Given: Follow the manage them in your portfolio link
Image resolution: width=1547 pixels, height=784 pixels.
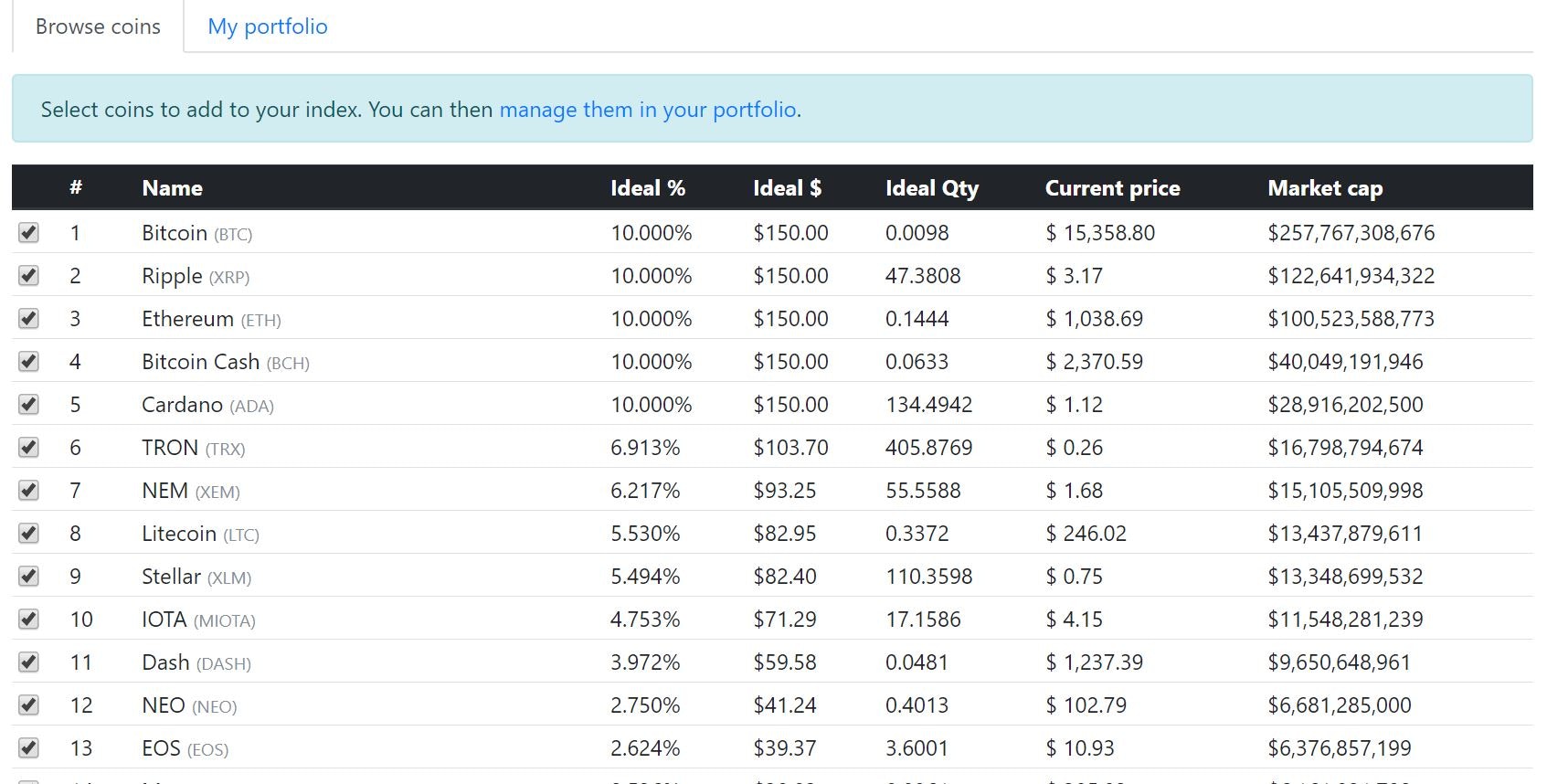Looking at the screenshot, I should [648, 110].
